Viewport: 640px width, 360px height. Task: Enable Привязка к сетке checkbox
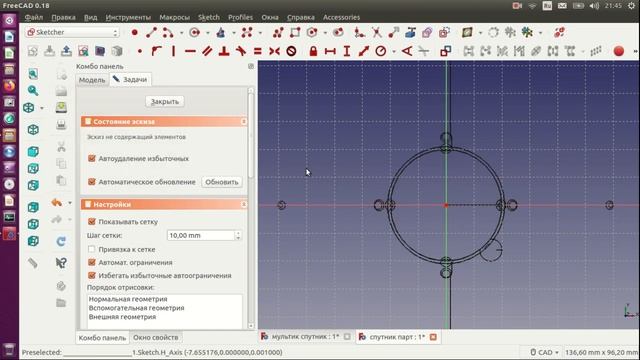(x=92, y=249)
